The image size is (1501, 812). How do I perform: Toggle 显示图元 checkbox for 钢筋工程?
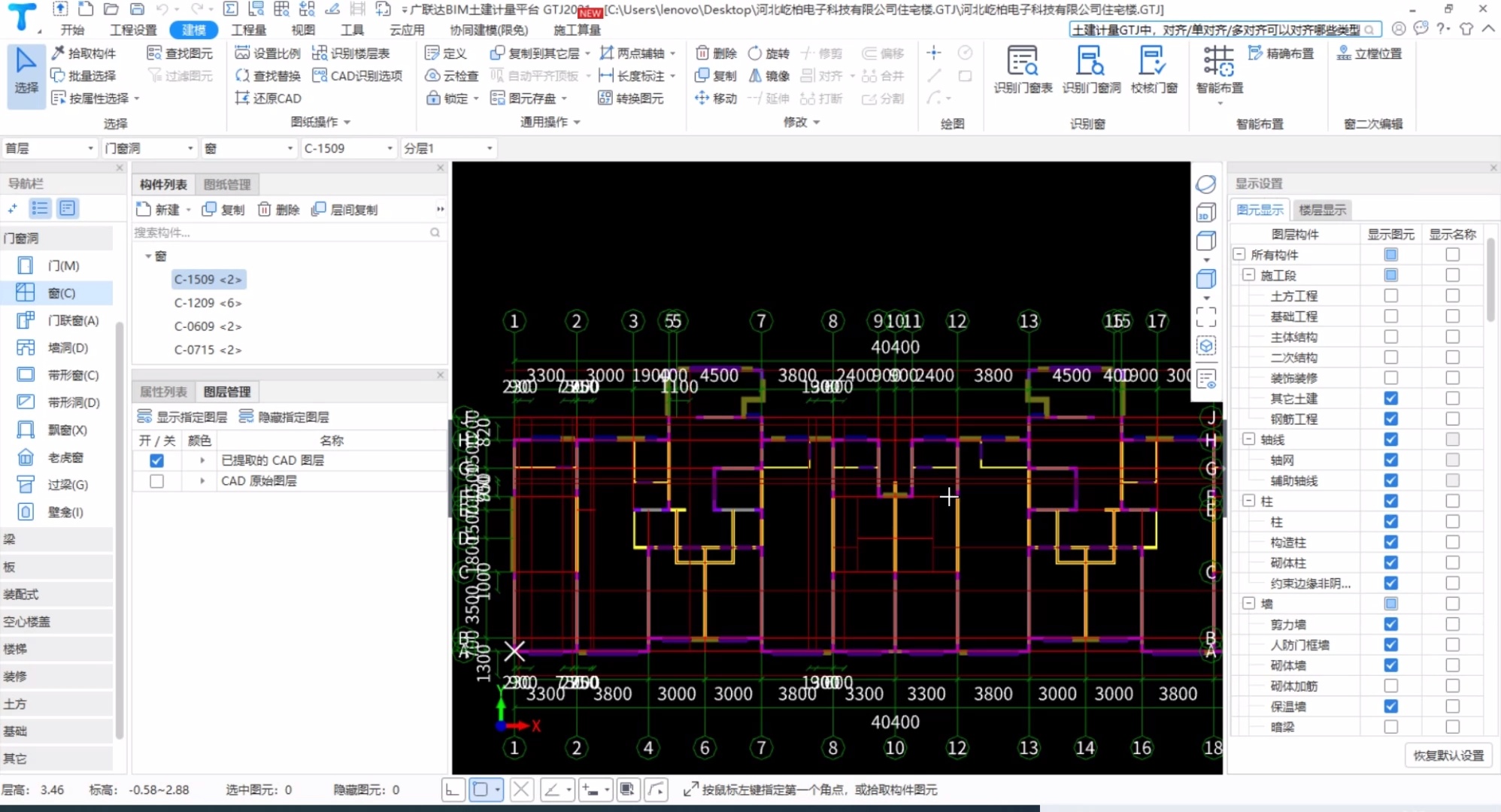point(1390,419)
